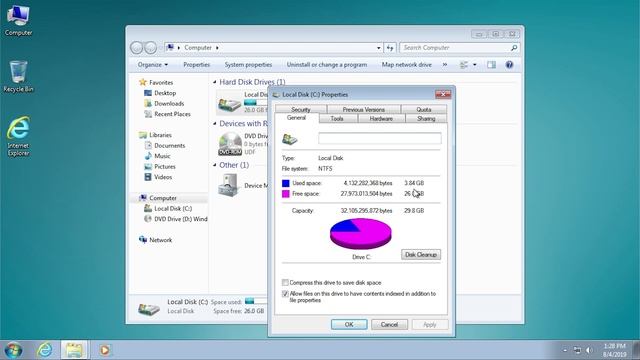Launch Internet Explorer from the taskbar

44,350
